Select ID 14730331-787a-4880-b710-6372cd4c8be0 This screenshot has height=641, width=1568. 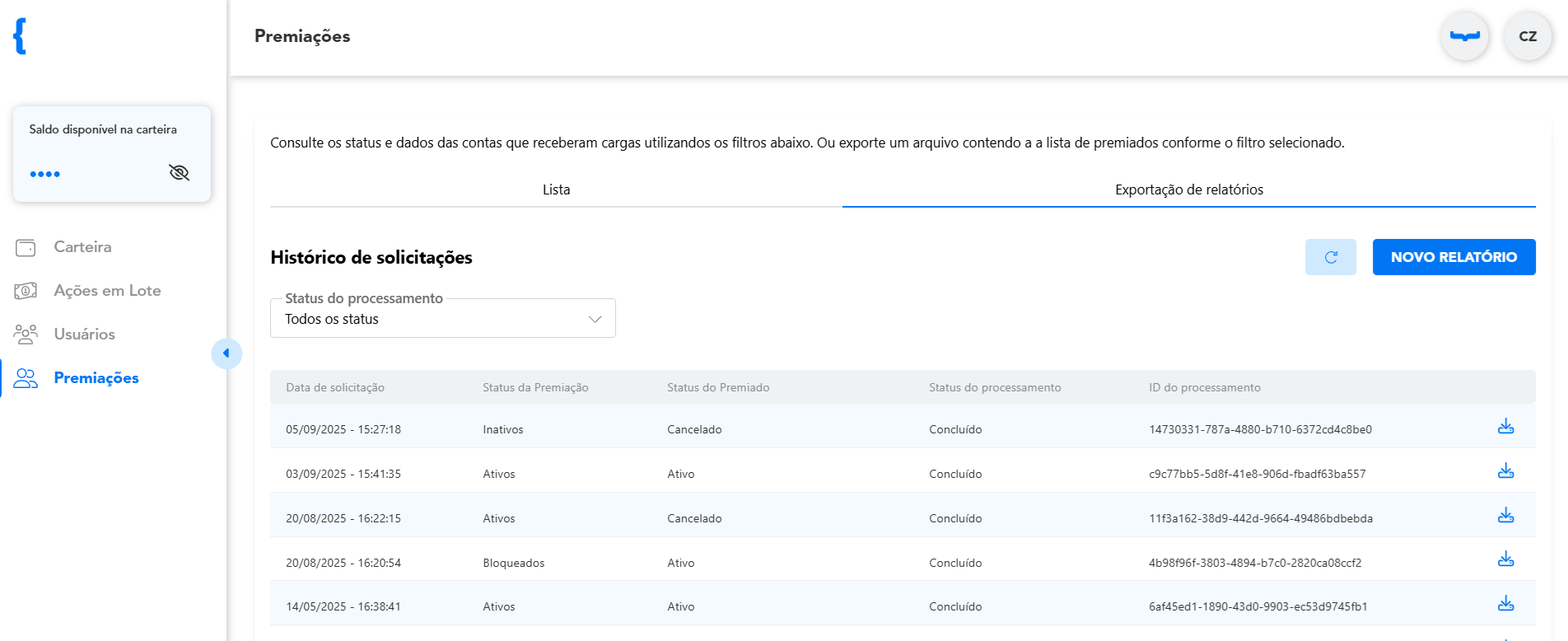click(1260, 429)
